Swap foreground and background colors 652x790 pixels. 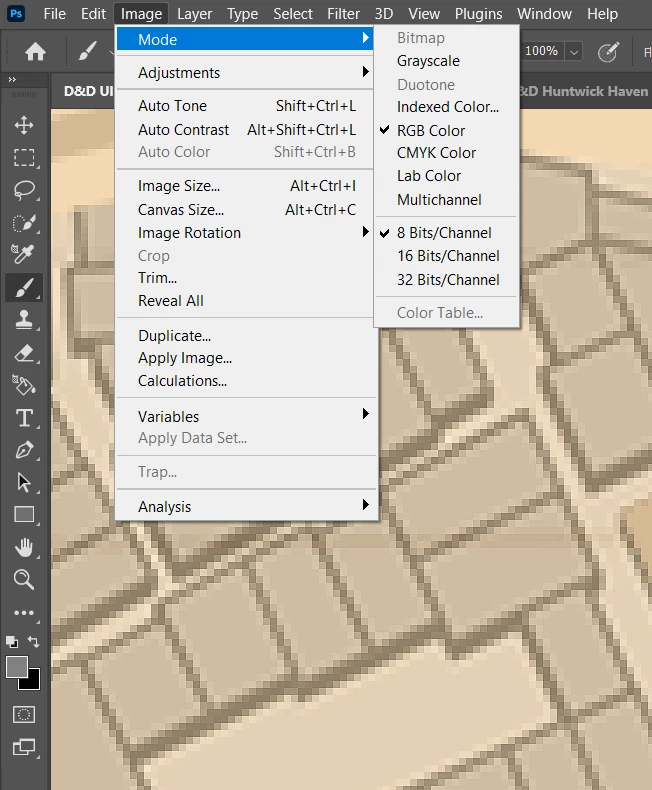pos(33,641)
